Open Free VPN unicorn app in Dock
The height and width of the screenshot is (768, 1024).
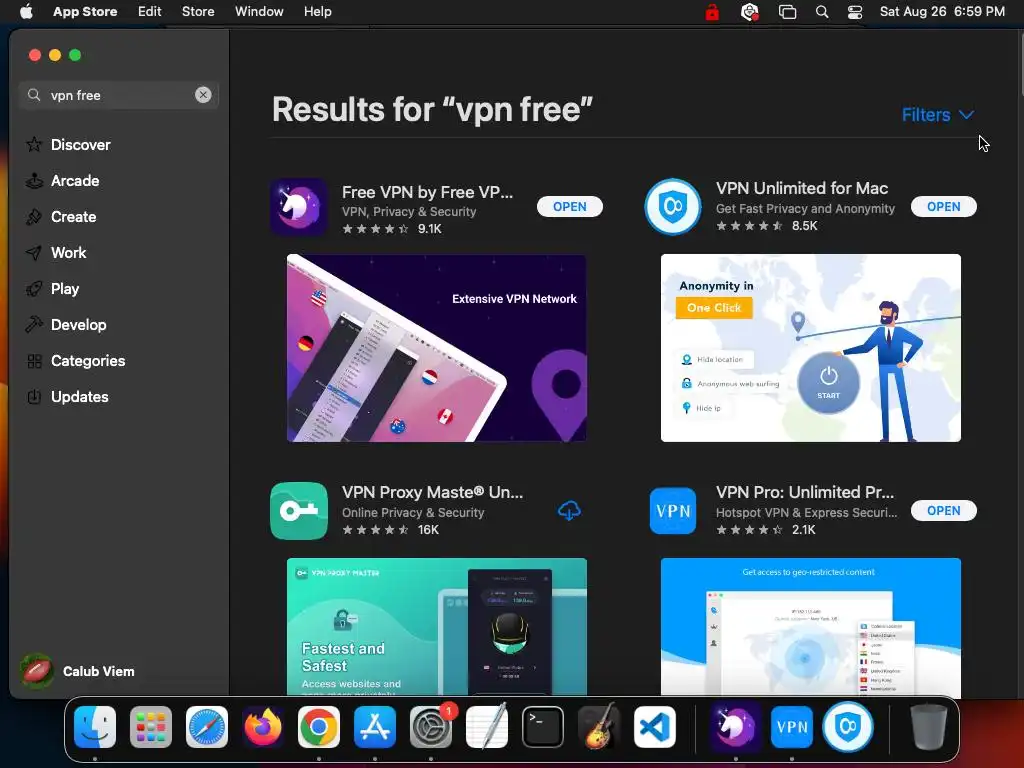point(736,727)
